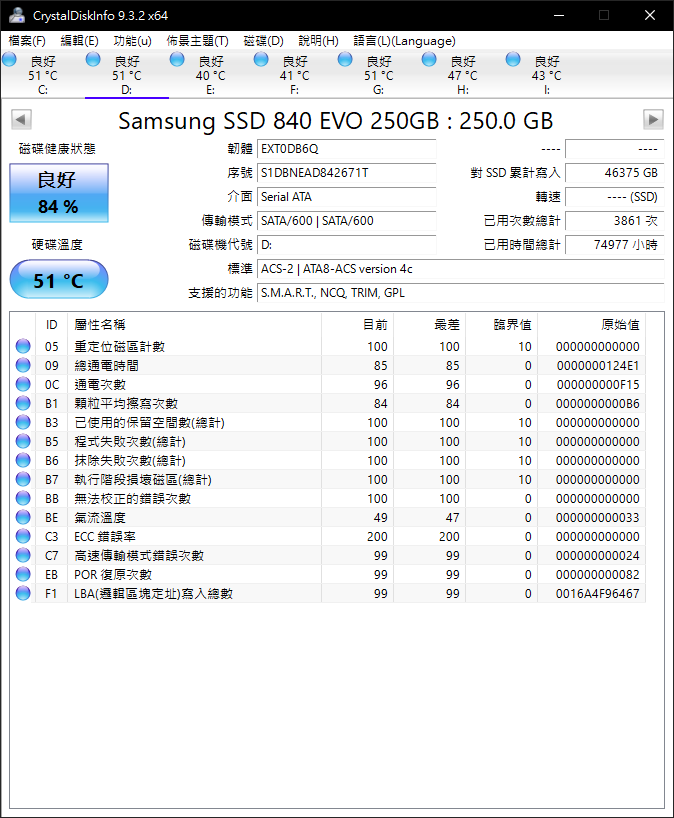The image size is (674, 818).
Task: Click status orb for drive H:
Action: (x=429, y=59)
